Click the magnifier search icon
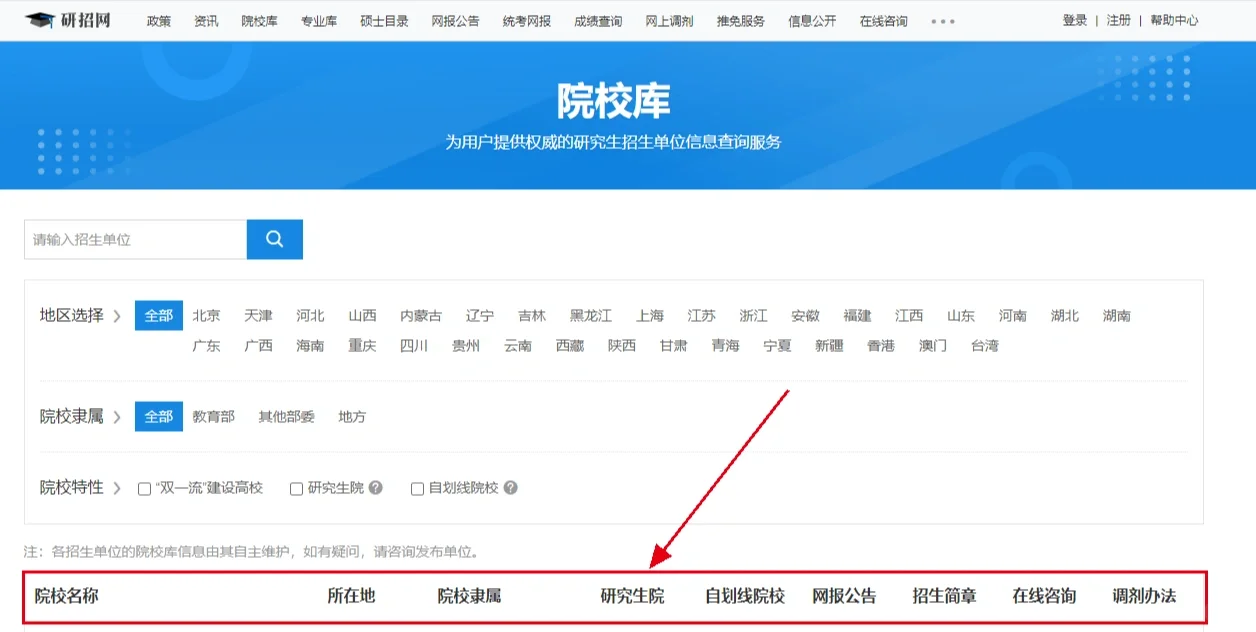 click(x=274, y=239)
